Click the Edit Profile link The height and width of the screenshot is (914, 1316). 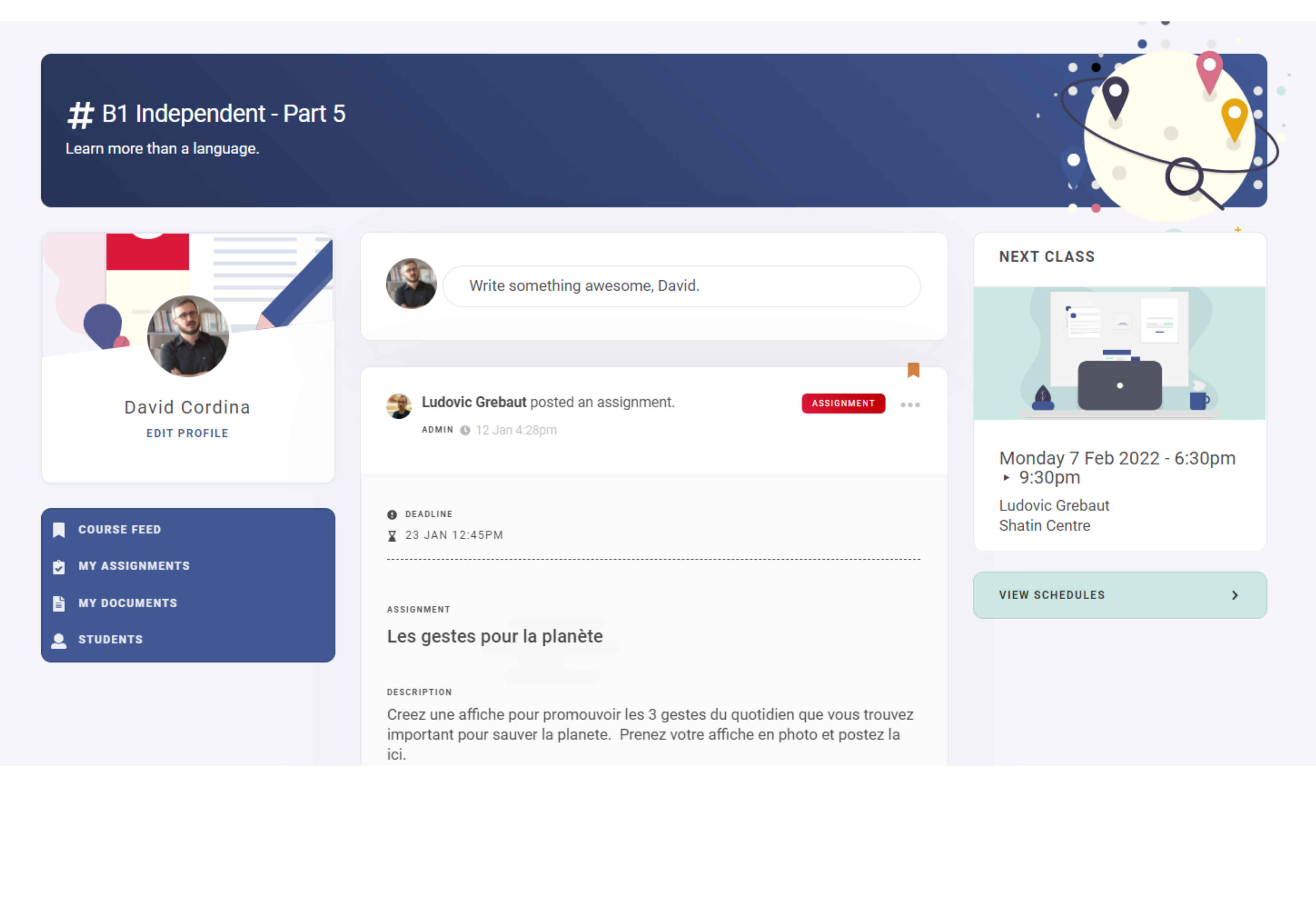click(188, 433)
